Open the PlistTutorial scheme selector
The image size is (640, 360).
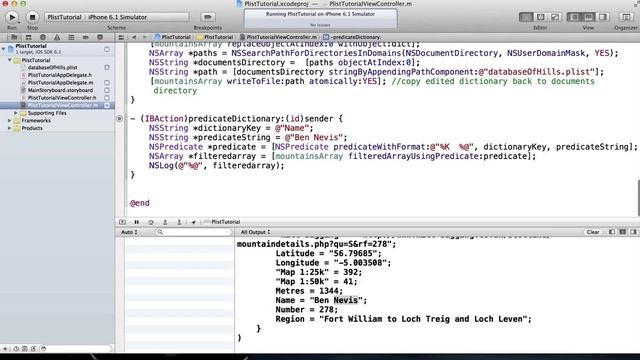tap(64, 17)
